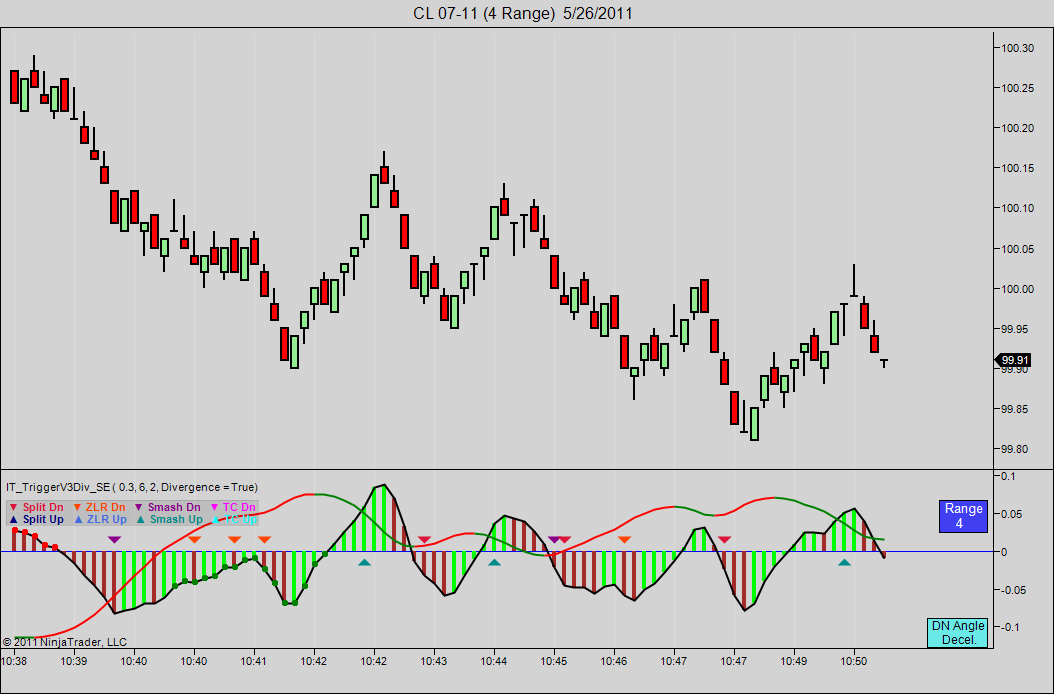1054x694 pixels.
Task: Click the 10:50 time axis label
Action: pos(854,662)
